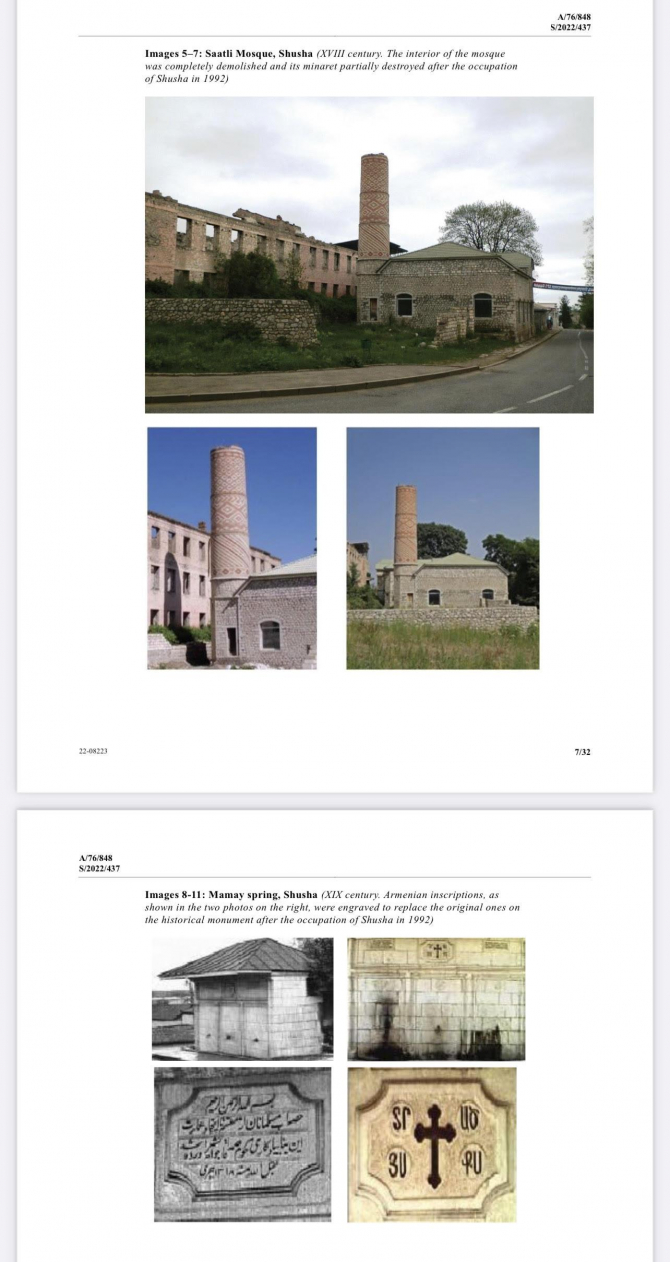Select the document code 22-08223
Viewport: 670px width, 1262px height.
(93, 752)
